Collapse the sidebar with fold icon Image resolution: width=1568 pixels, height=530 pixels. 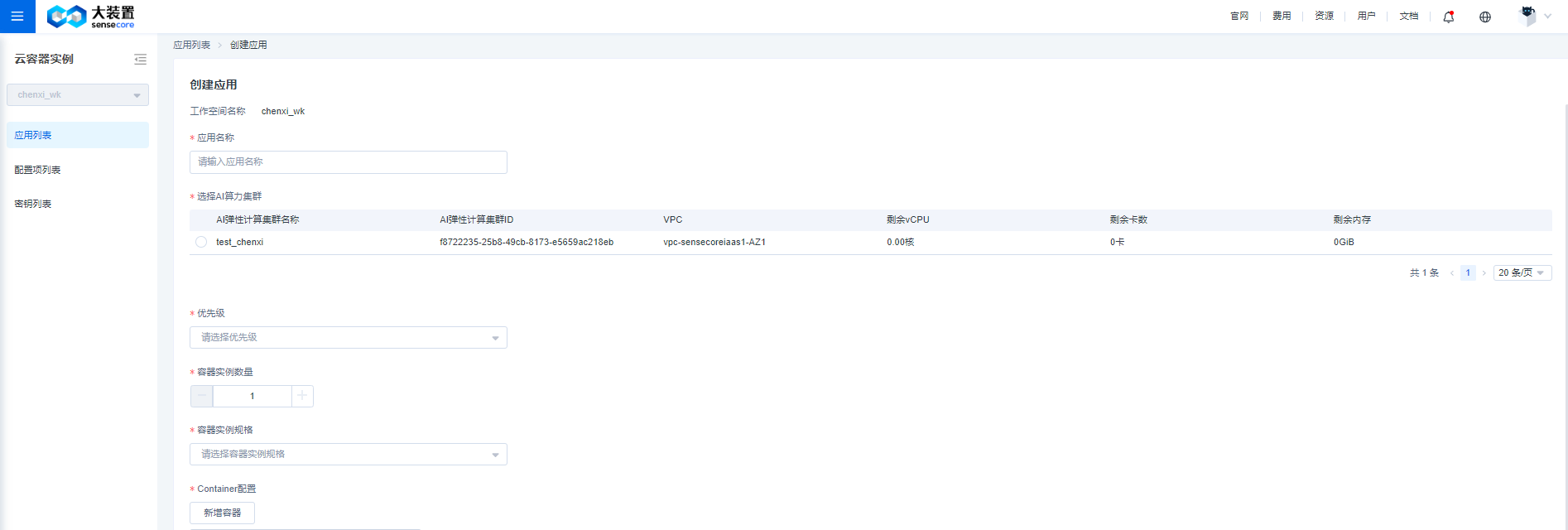(x=140, y=60)
